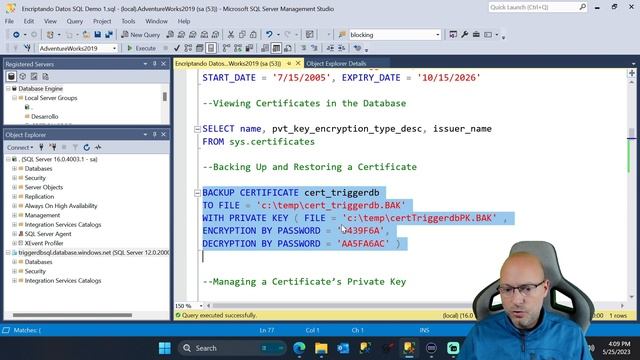Click the navigate Back arrow icon
This screenshot has width=640, height=360.
coord(16,35)
